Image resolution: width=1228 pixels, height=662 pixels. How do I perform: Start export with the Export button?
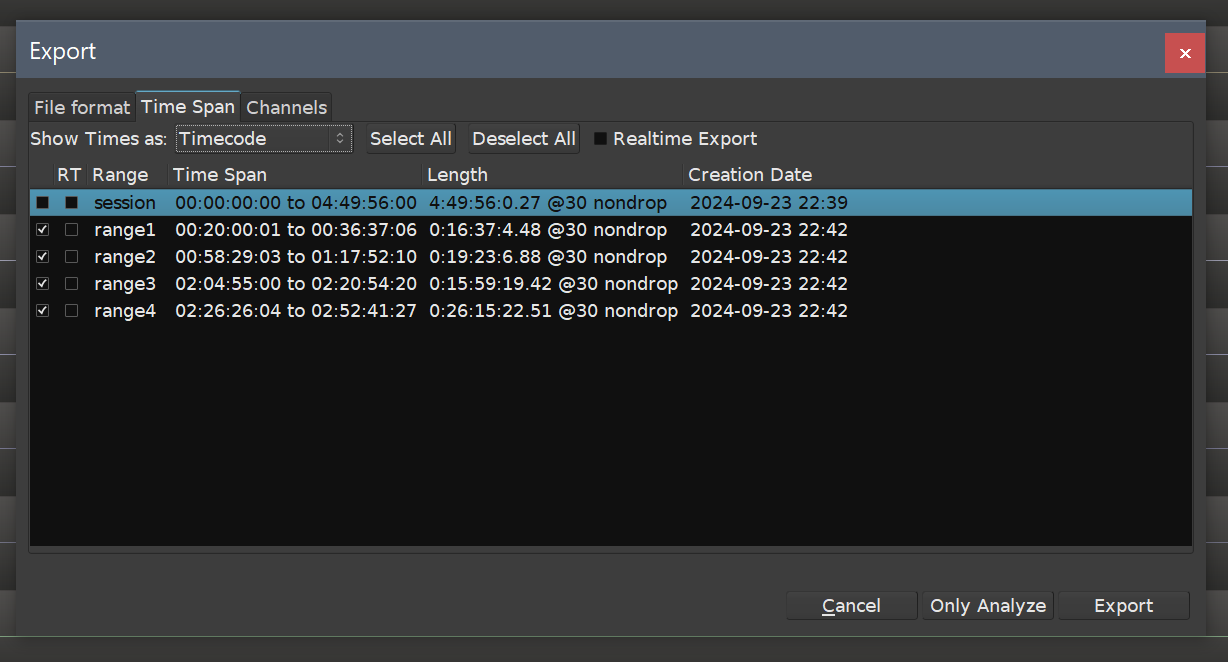click(1123, 606)
